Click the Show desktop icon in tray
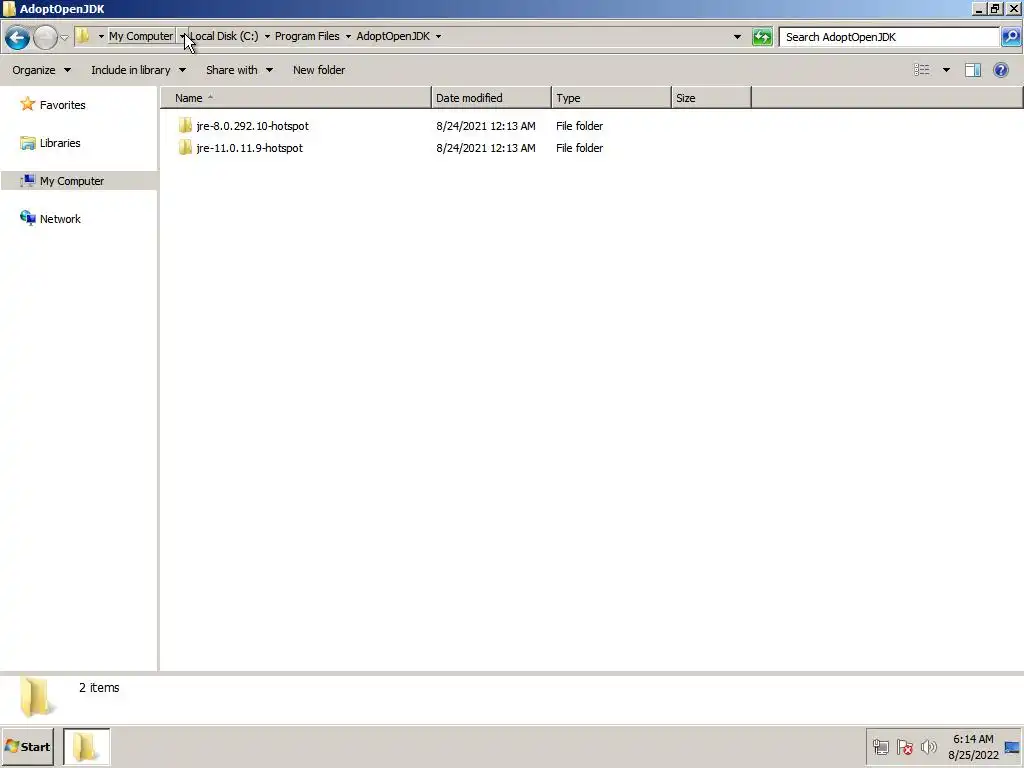Screen dimensions: 1024x768 (x=1012, y=748)
